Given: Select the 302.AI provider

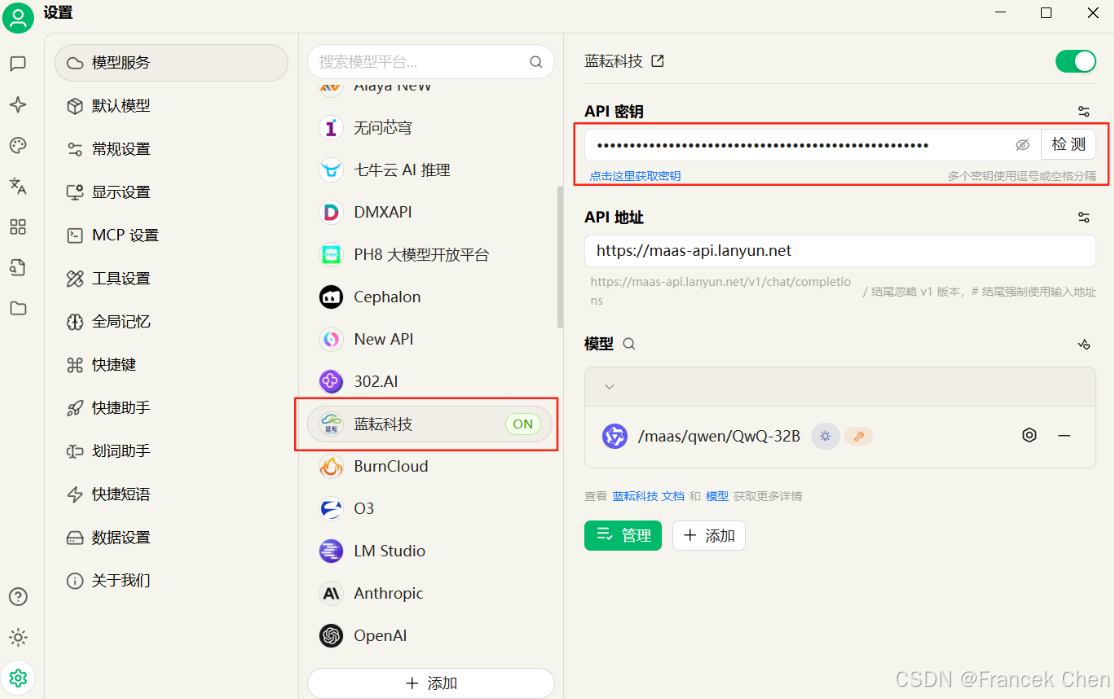Looking at the screenshot, I should 431,381.
